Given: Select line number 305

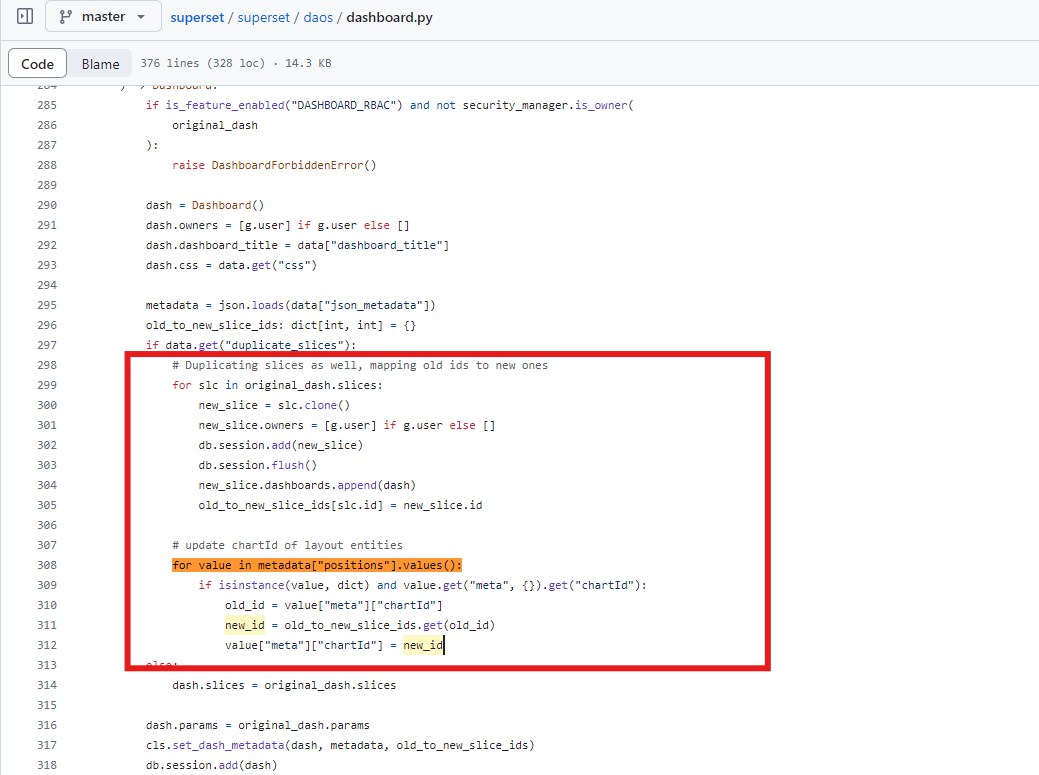Looking at the screenshot, I should click(47, 505).
